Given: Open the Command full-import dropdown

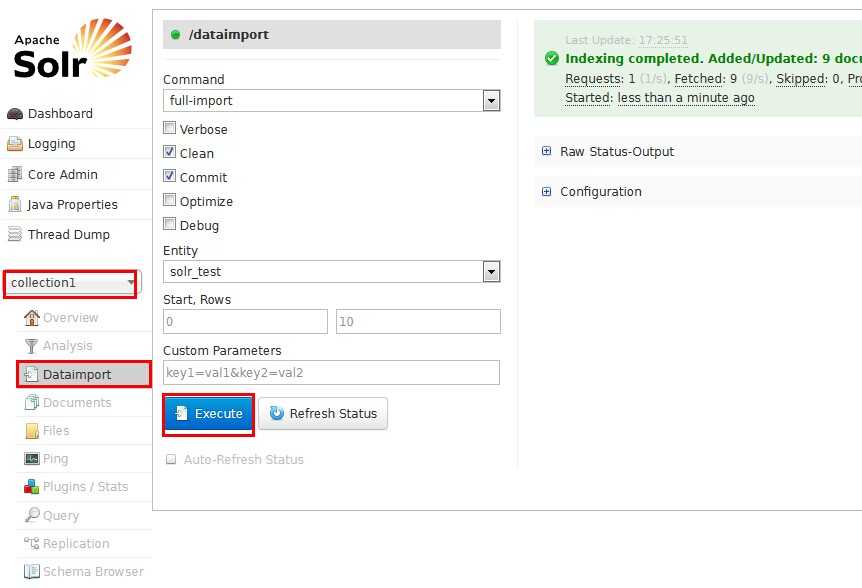Looking at the screenshot, I should click(331, 101).
